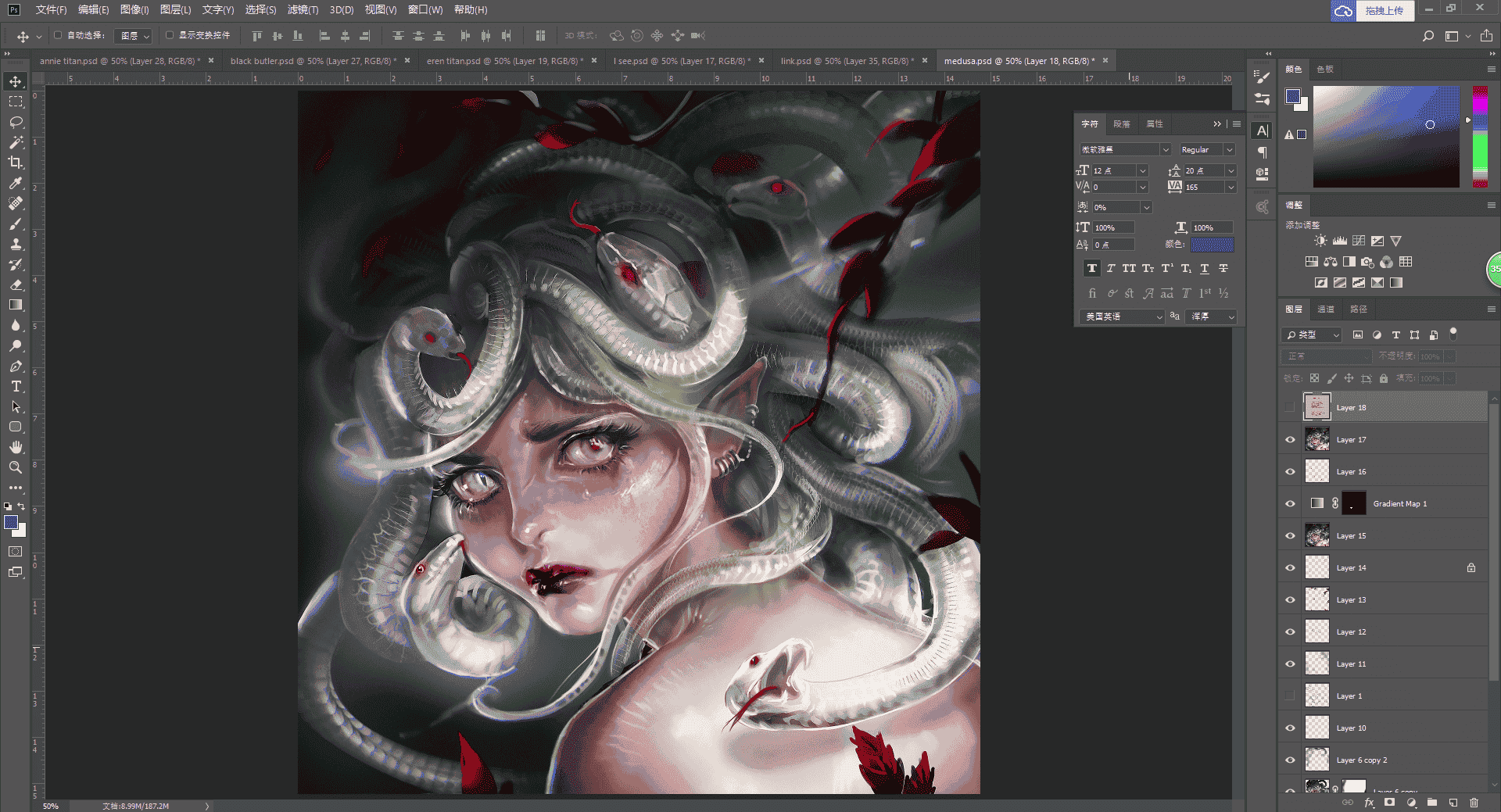
Task: Open the 3D(D) menu
Action: point(342,9)
